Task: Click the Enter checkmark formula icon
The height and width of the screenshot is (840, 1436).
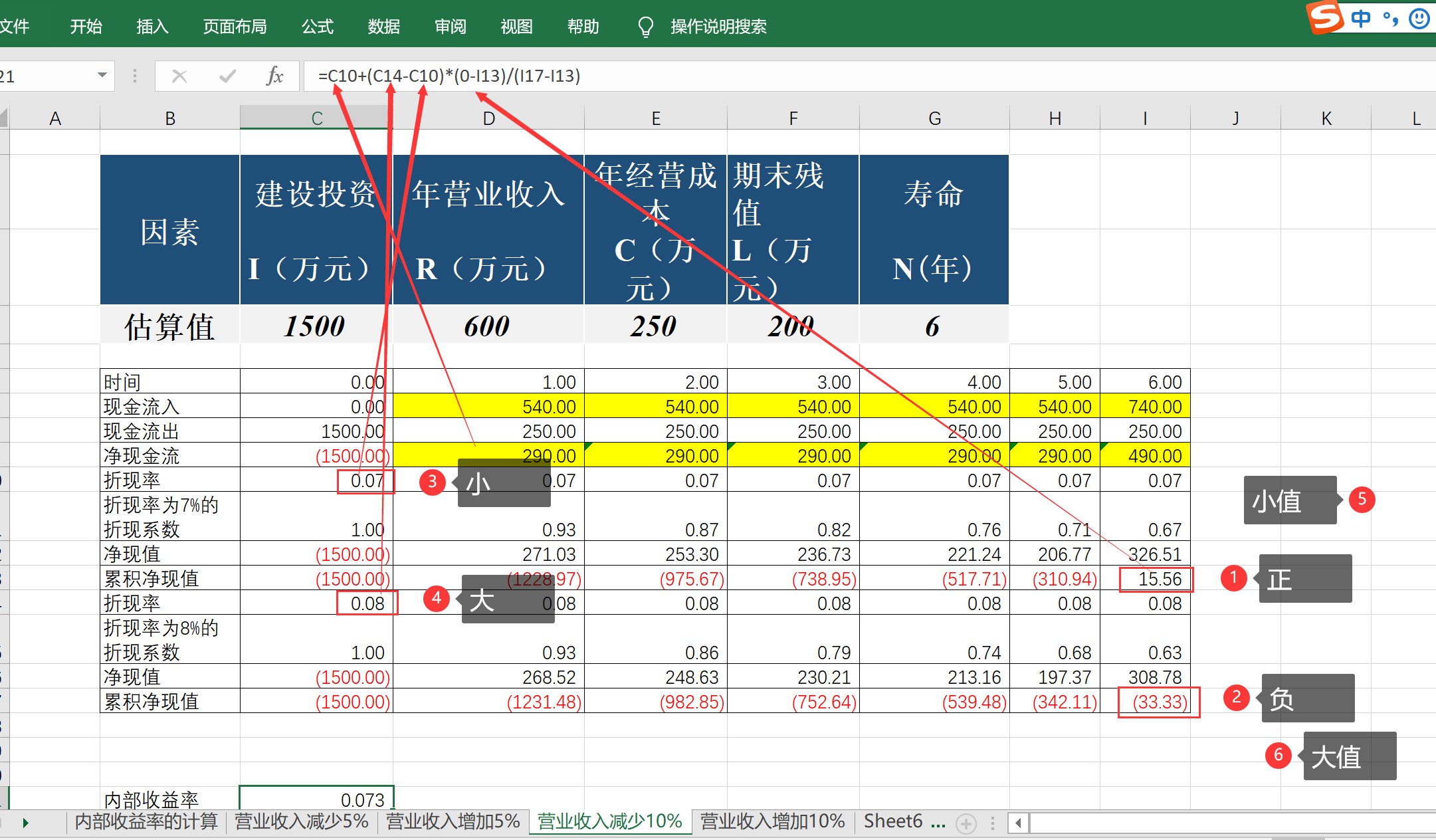Action: [227, 76]
